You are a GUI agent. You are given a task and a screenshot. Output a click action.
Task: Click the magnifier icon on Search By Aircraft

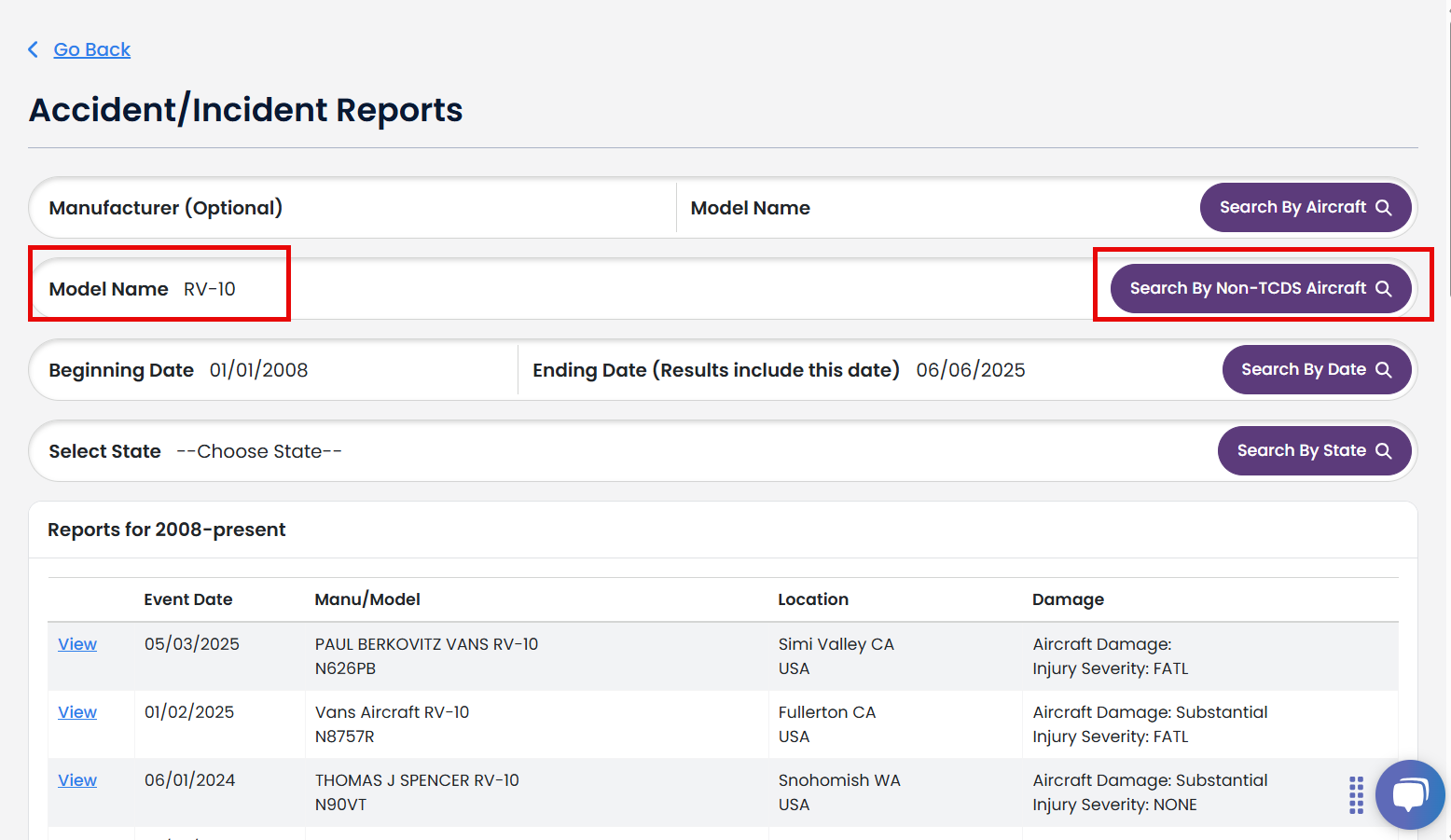[1383, 207]
